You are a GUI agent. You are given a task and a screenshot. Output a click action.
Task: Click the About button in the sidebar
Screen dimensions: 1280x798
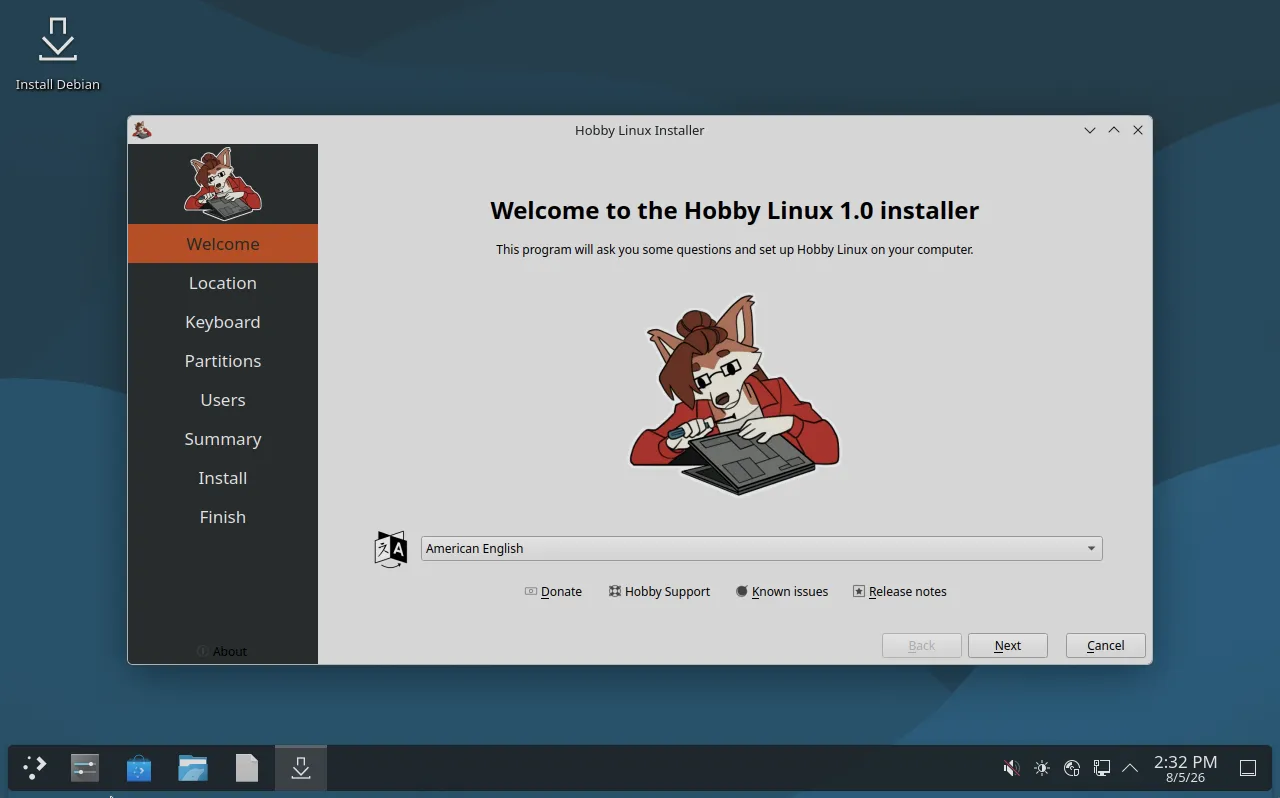point(222,651)
